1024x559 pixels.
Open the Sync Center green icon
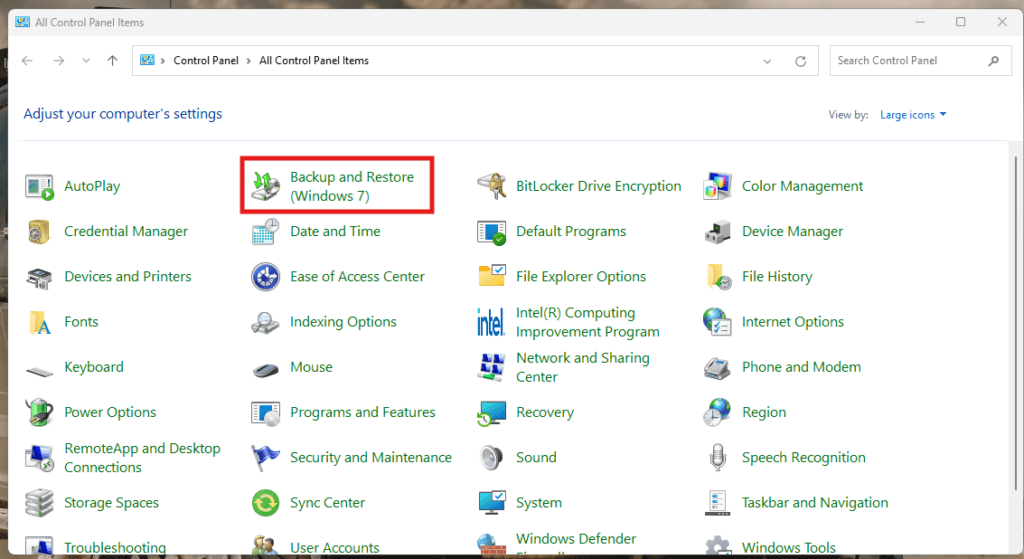click(x=266, y=503)
